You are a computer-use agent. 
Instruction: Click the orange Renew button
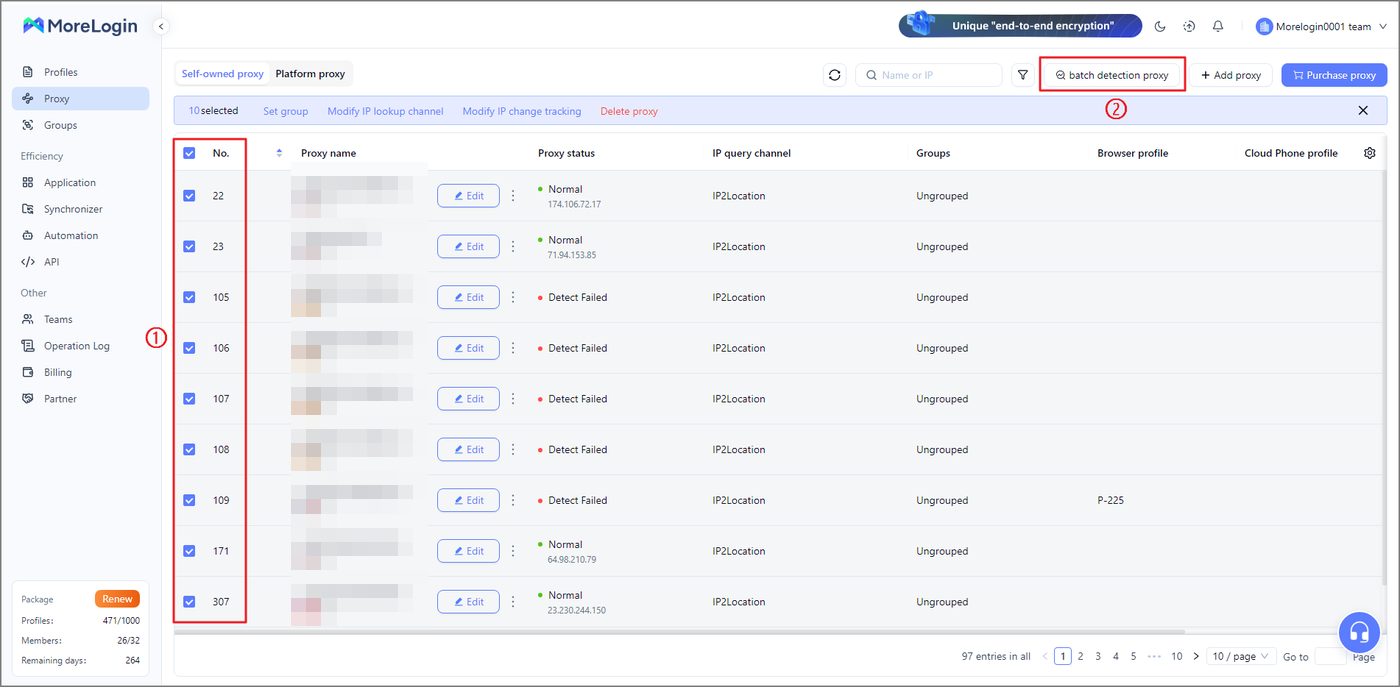click(x=117, y=599)
